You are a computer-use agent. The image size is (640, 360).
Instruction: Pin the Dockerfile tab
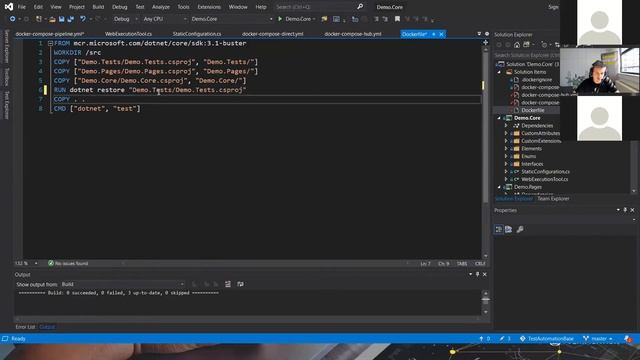(x=433, y=34)
